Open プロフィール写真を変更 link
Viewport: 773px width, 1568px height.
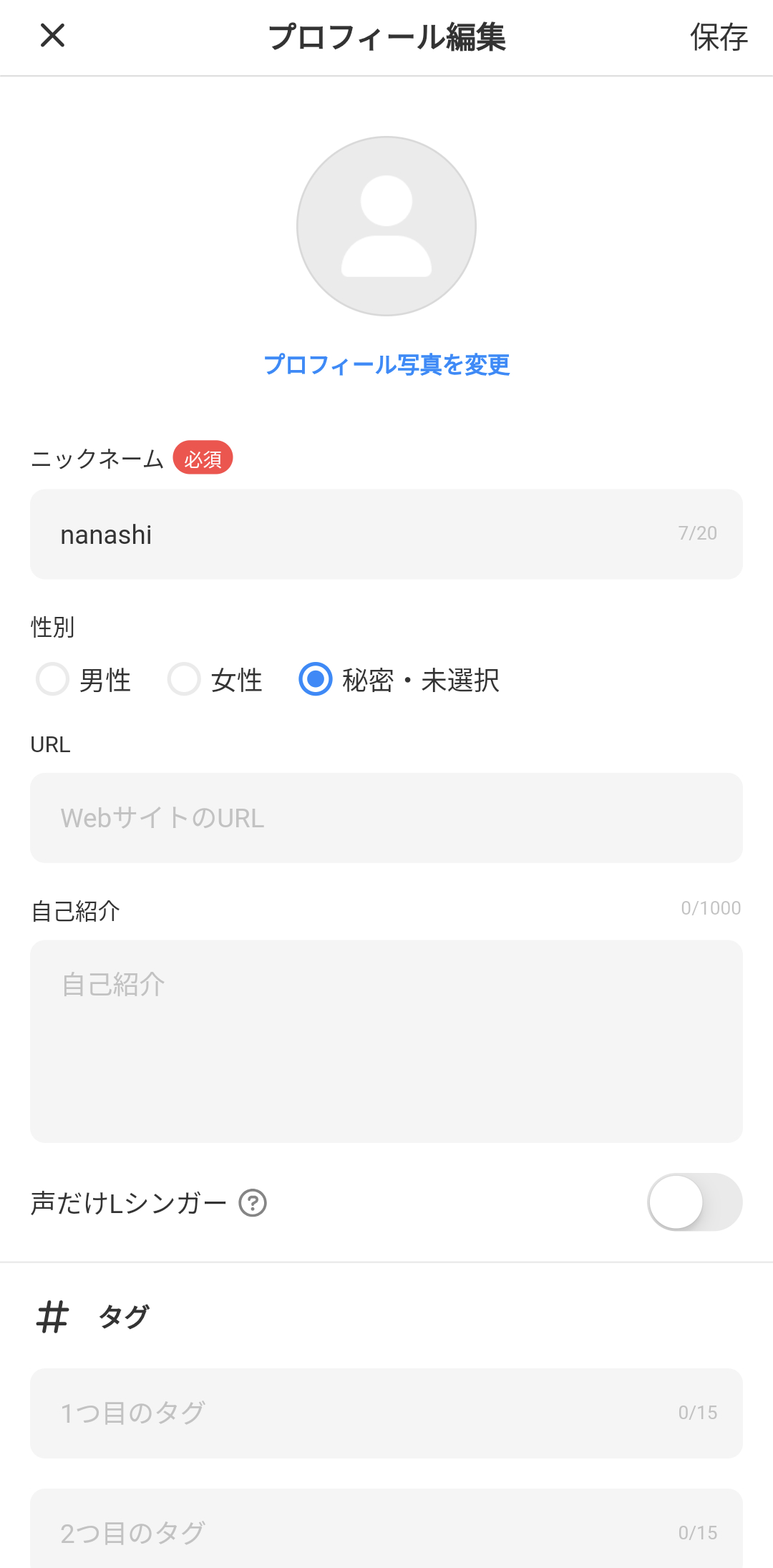tap(386, 365)
